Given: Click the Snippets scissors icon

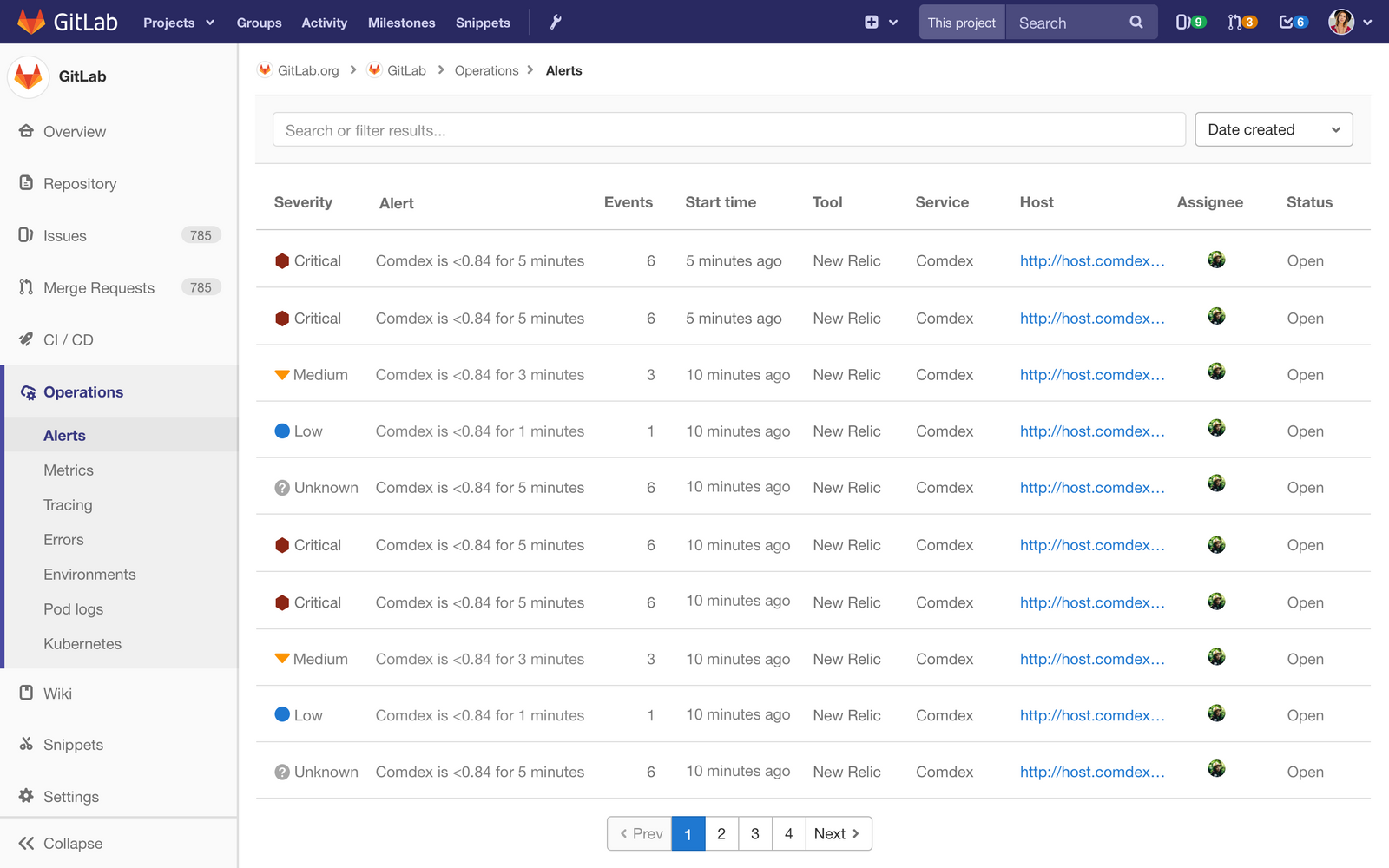Looking at the screenshot, I should 26,744.
